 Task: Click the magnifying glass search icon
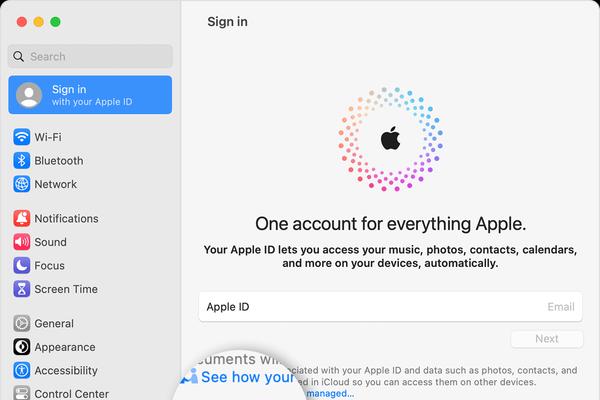(18, 57)
